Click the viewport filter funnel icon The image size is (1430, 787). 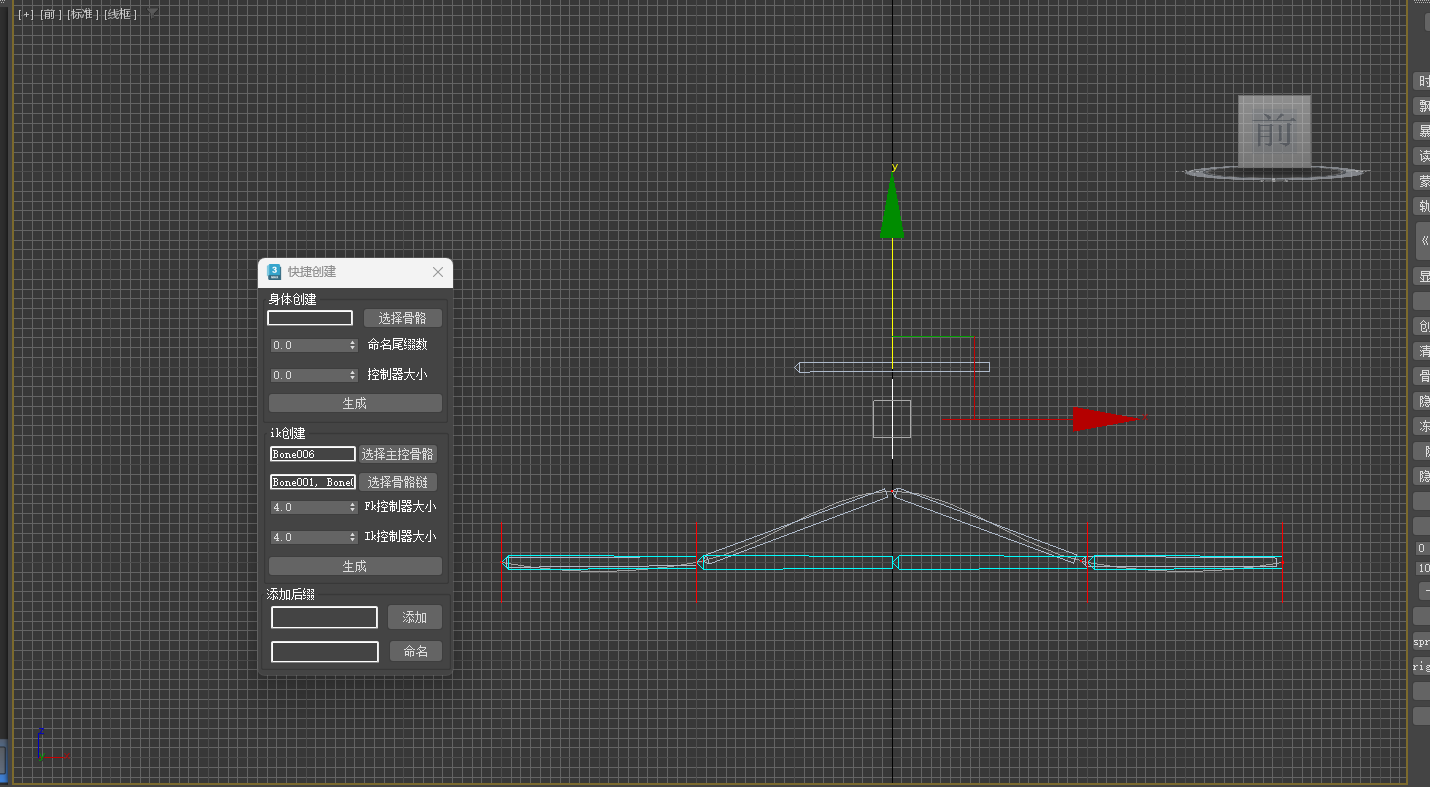coord(152,12)
